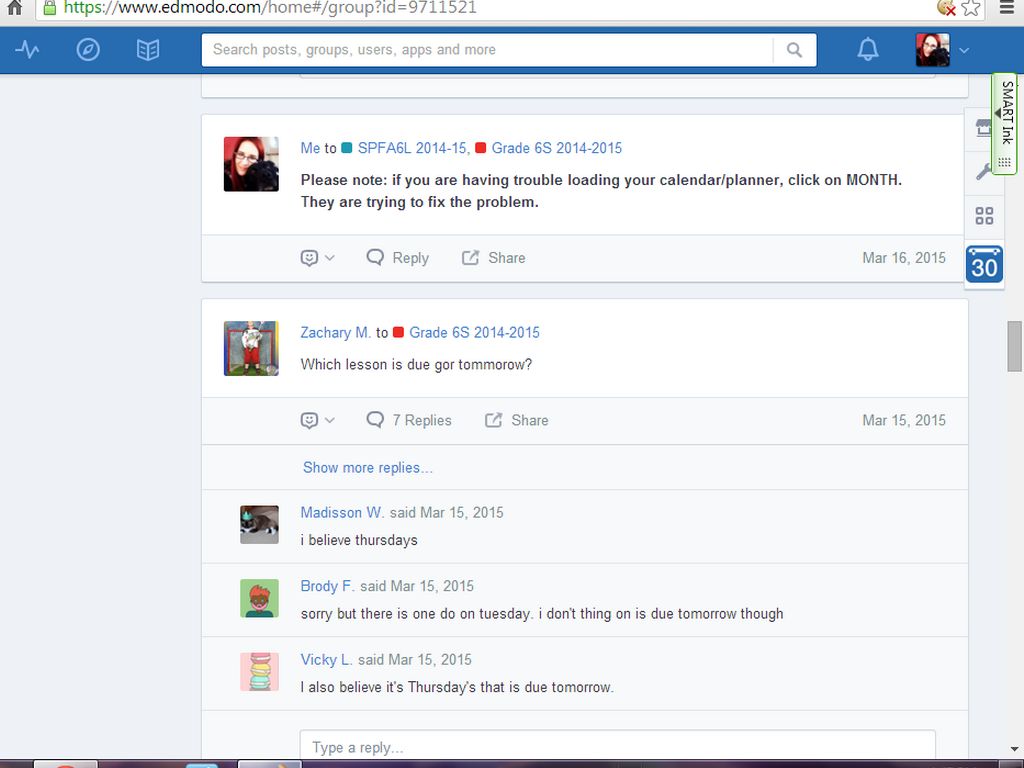Screen dimensions: 1024x768
Task: Share Zachary M.'s post
Action: (517, 421)
